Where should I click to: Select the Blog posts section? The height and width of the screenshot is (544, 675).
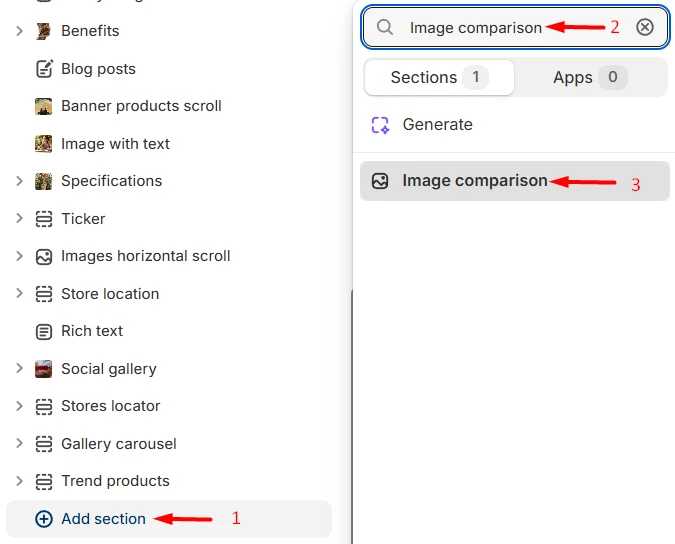pos(98,68)
